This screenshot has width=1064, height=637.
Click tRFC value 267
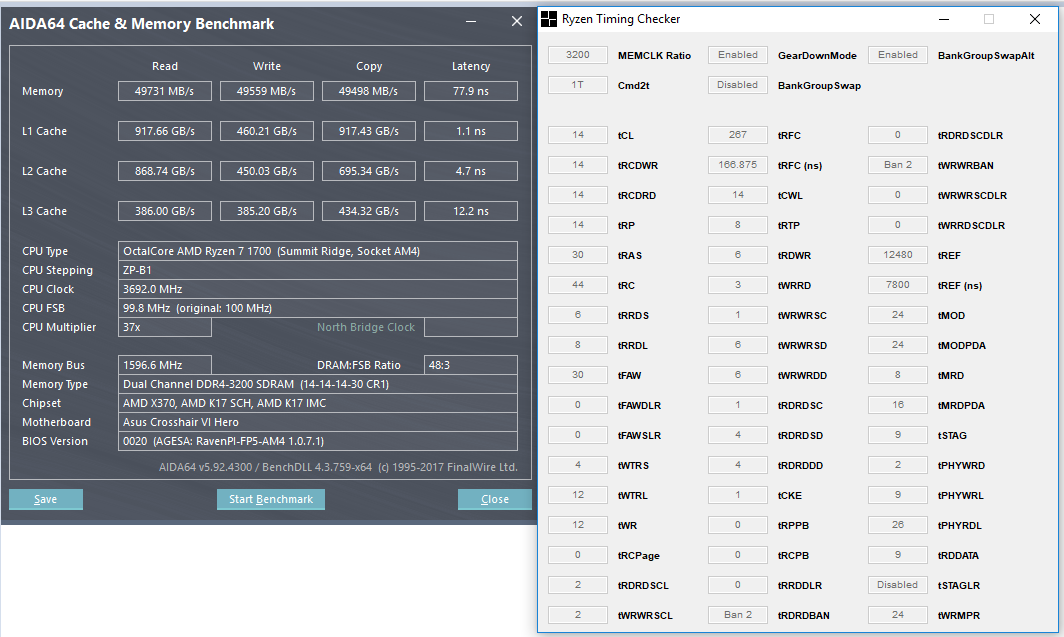coord(738,135)
